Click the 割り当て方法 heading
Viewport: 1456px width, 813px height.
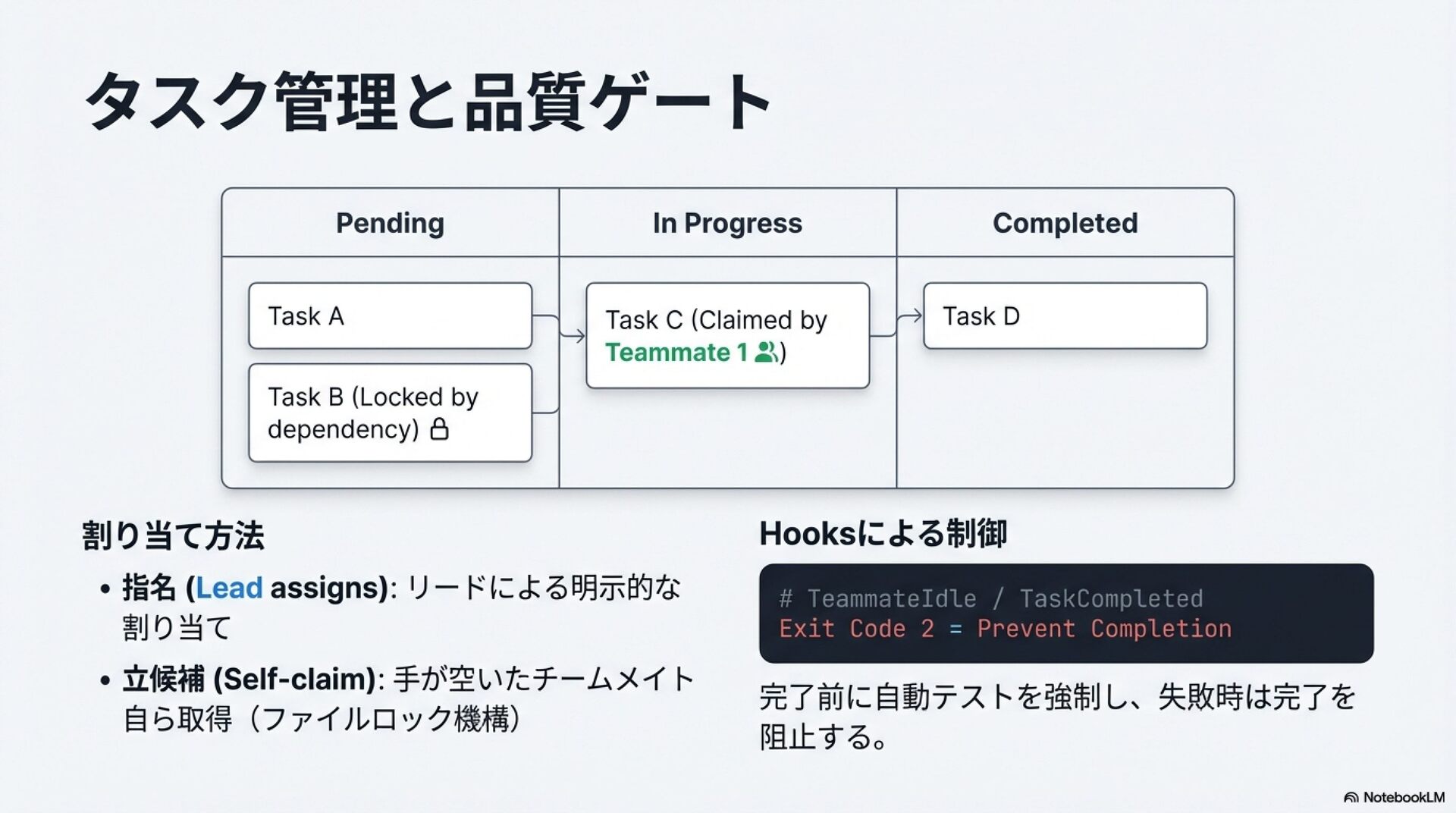[173, 535]
